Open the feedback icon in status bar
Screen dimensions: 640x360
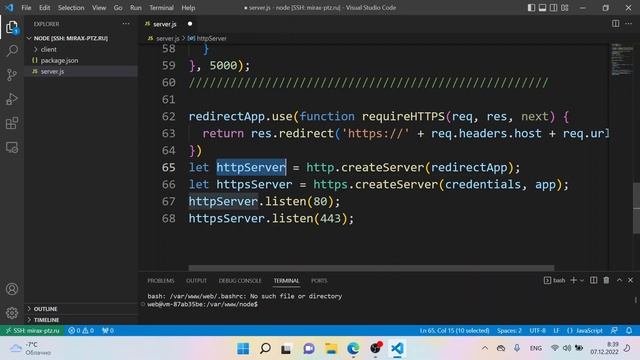614,331
